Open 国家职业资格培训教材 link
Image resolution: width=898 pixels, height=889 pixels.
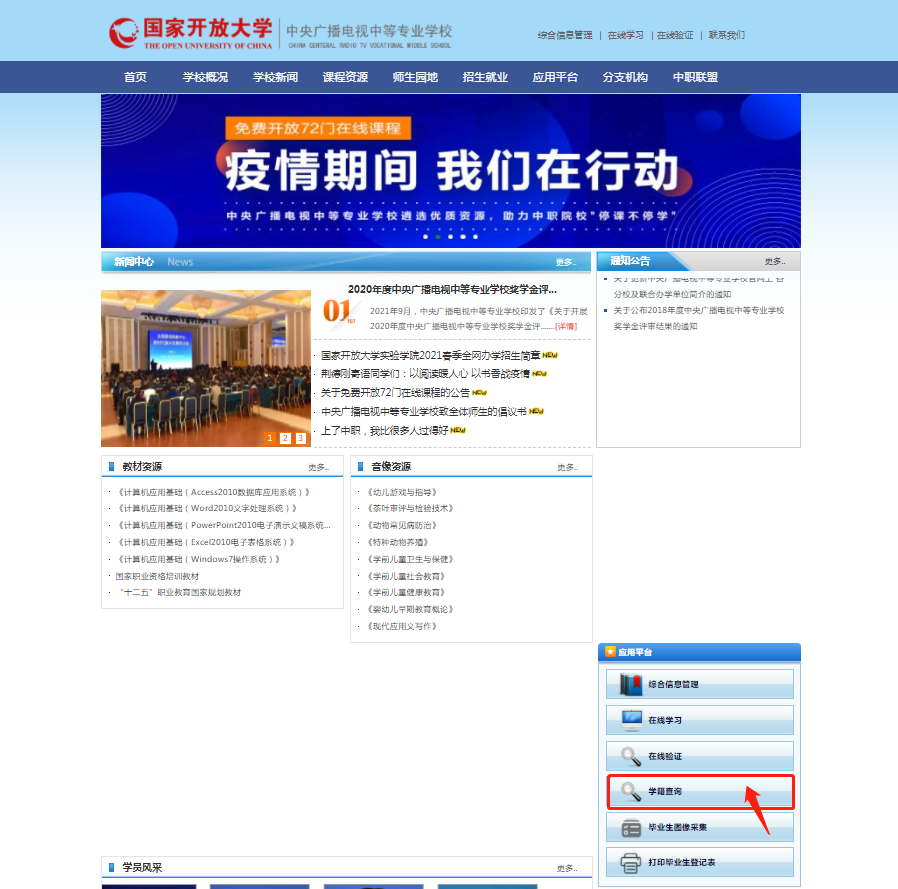pos(157,576)
